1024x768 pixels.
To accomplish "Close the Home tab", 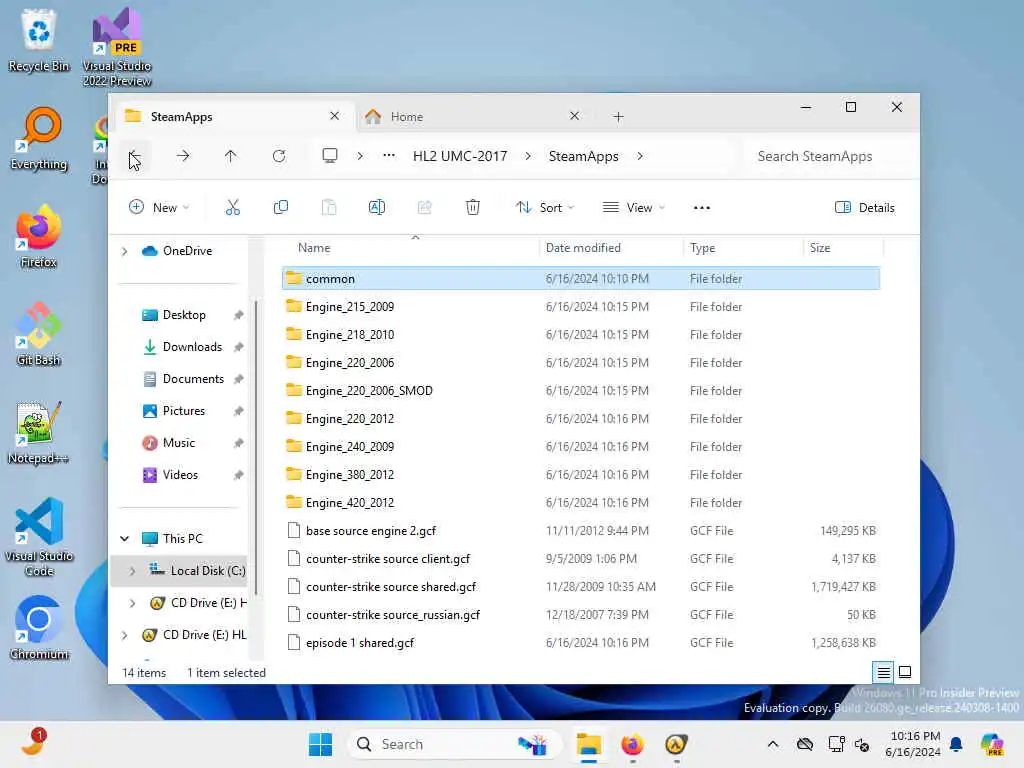I will coord(574,116).
